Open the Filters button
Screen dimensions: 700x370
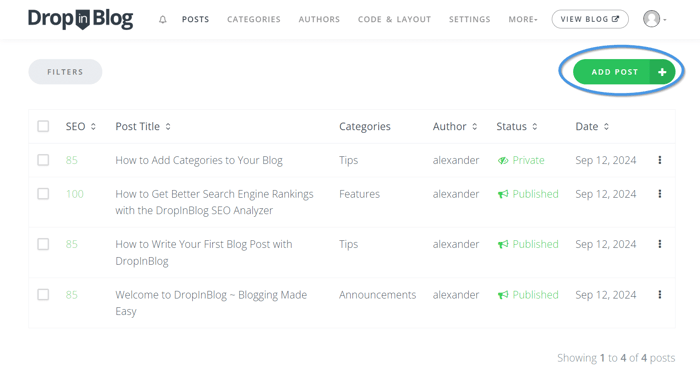pos(65,72)
